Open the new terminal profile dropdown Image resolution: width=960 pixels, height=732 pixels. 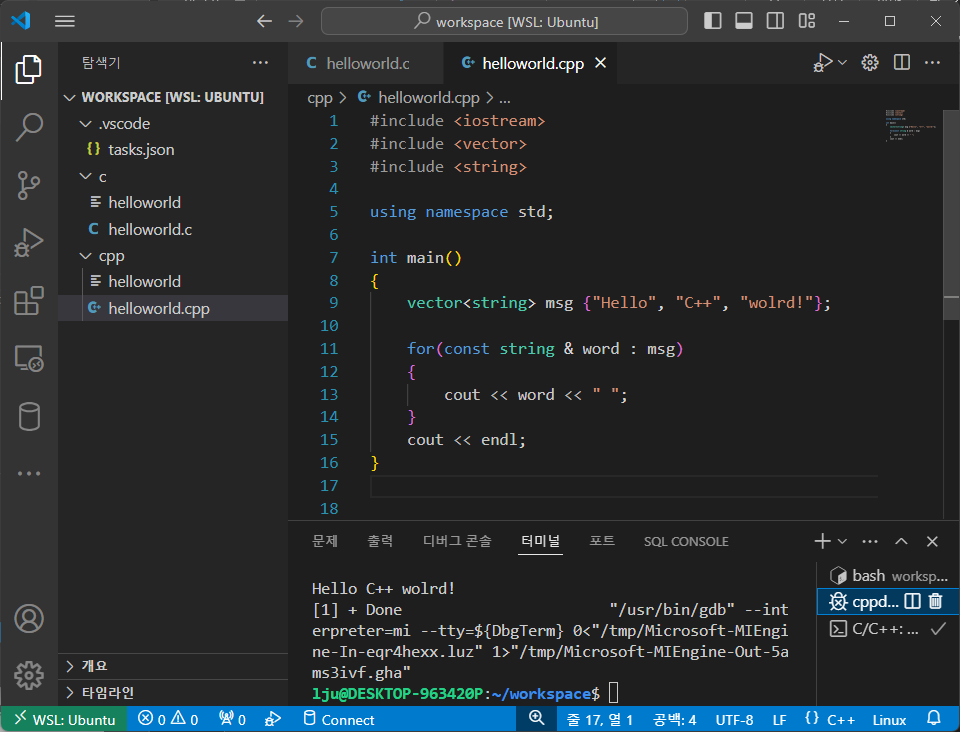[842, 541]
